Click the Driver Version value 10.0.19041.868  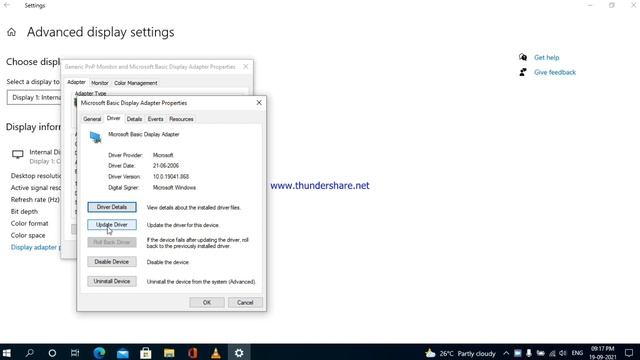(x=171, y=177)
